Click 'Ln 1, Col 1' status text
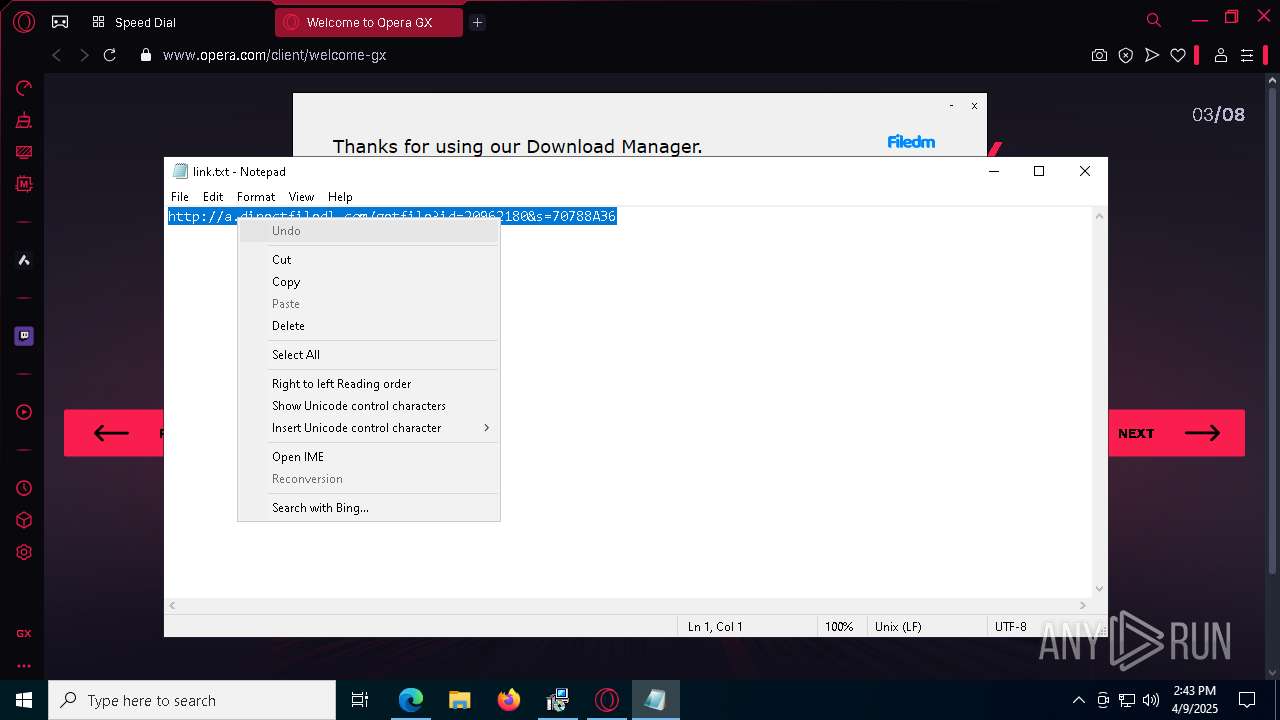This screenshot has height=720, width=1280. coord(715,627)
